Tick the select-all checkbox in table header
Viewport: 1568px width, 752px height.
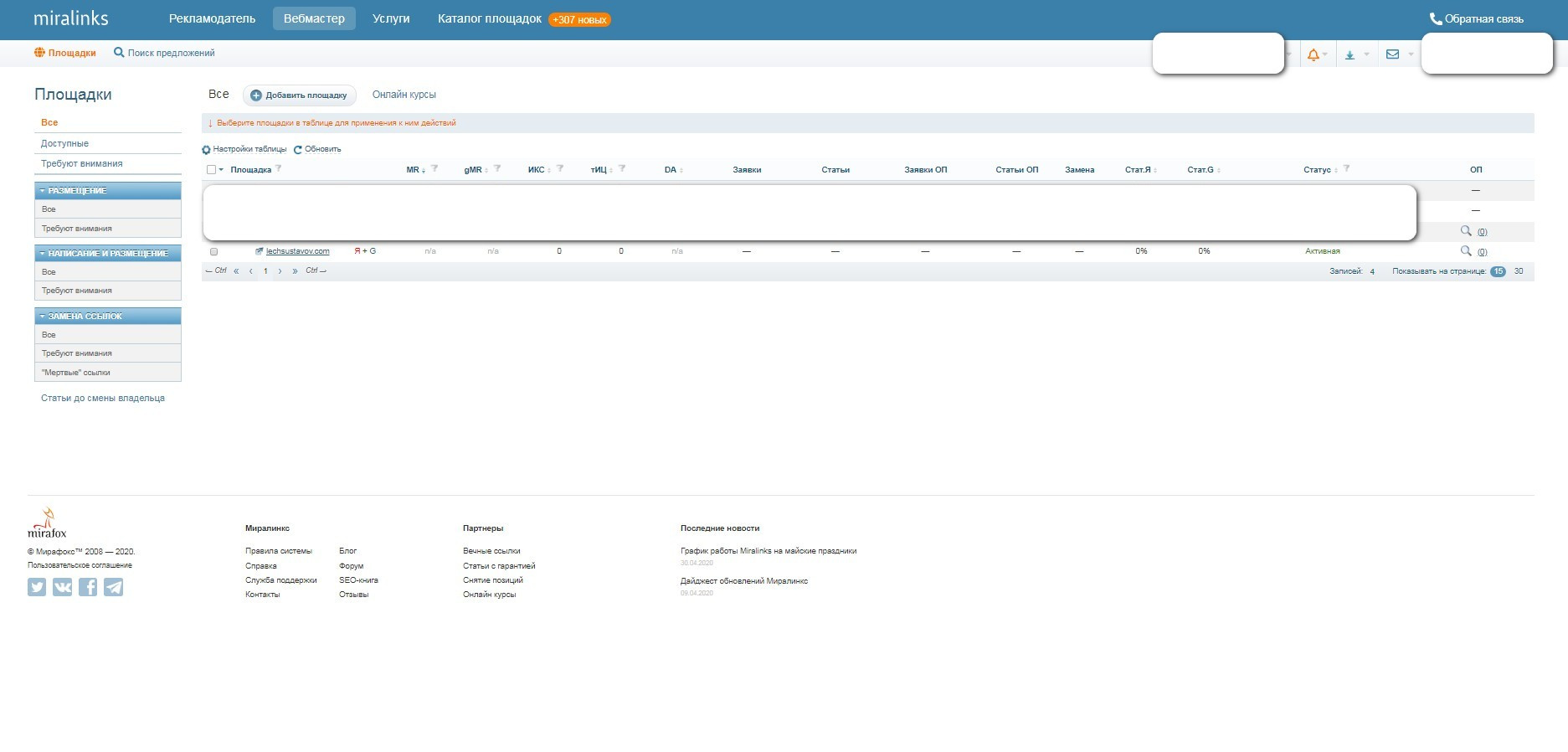pyautogui.click(x=211, y=170)
